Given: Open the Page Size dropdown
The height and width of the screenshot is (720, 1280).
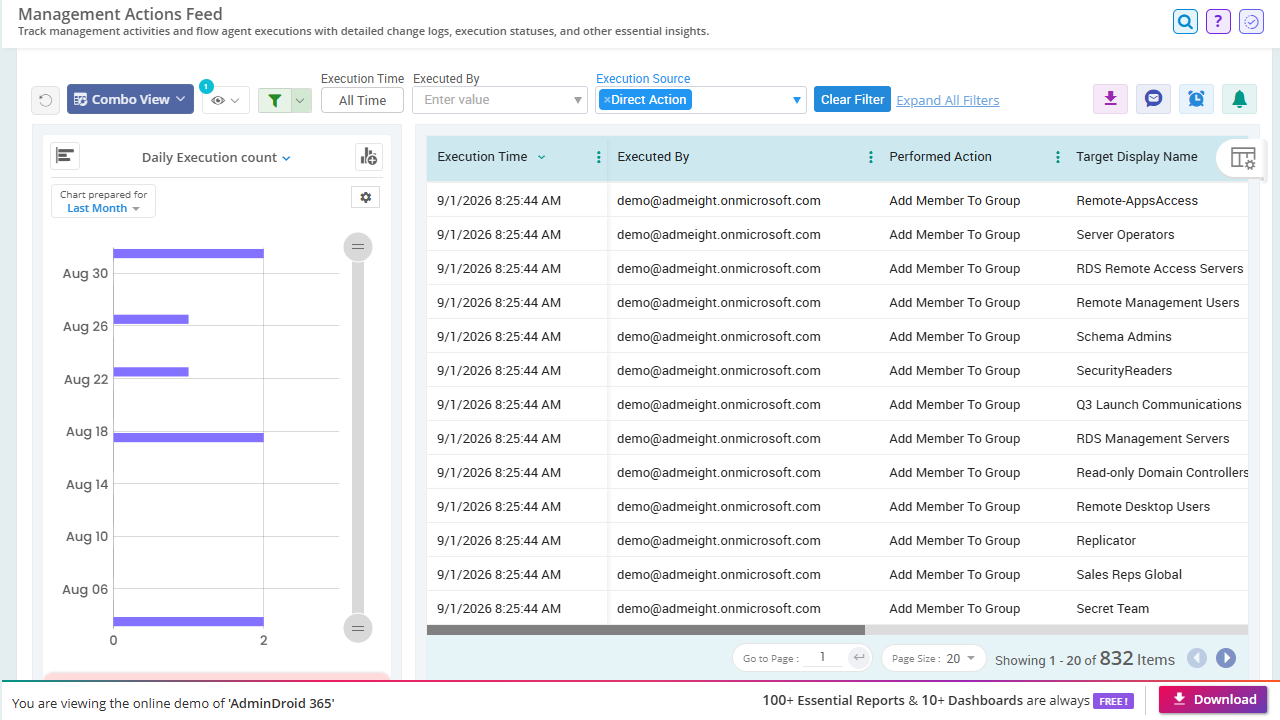Looking at the screenshot, I should click(x=934, y=658).
